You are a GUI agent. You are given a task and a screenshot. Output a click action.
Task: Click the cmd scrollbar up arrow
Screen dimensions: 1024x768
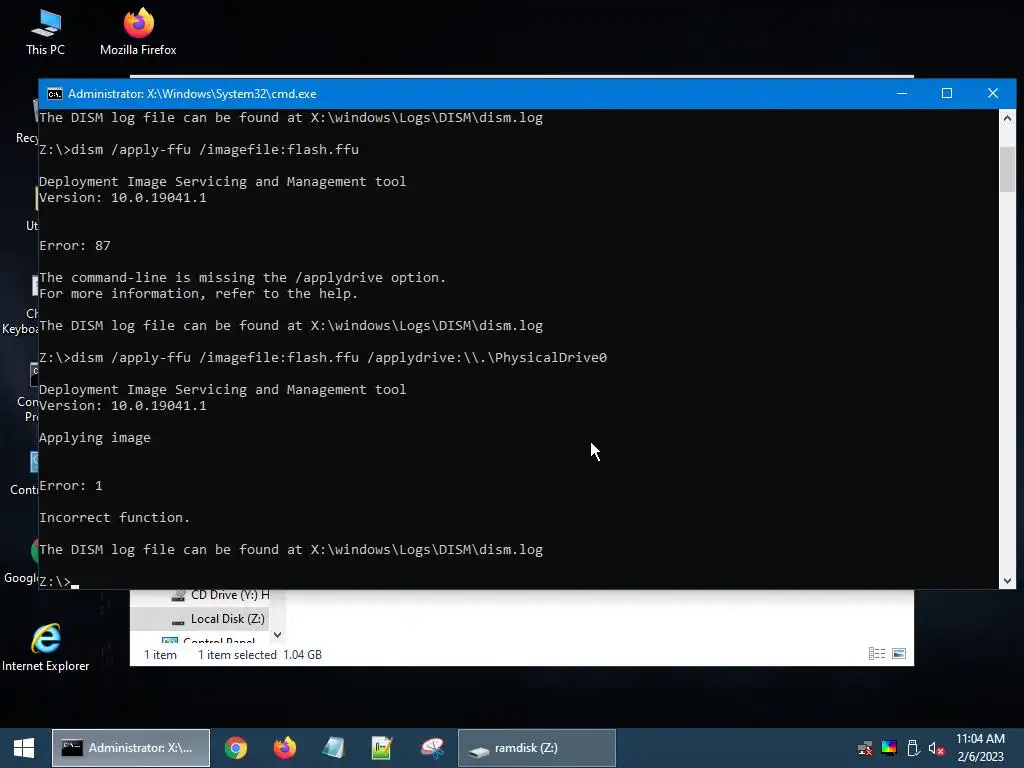tap(1007, 118)
